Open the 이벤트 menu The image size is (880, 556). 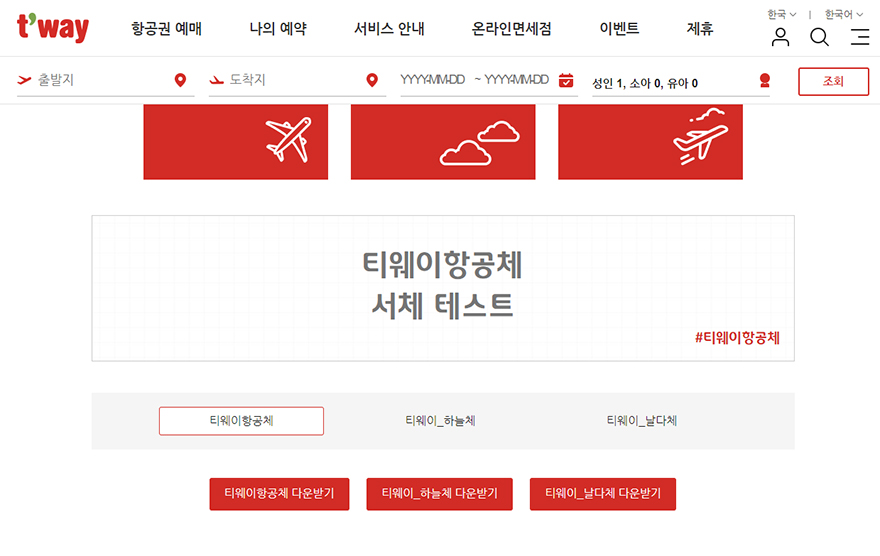(x=619, y=29)
